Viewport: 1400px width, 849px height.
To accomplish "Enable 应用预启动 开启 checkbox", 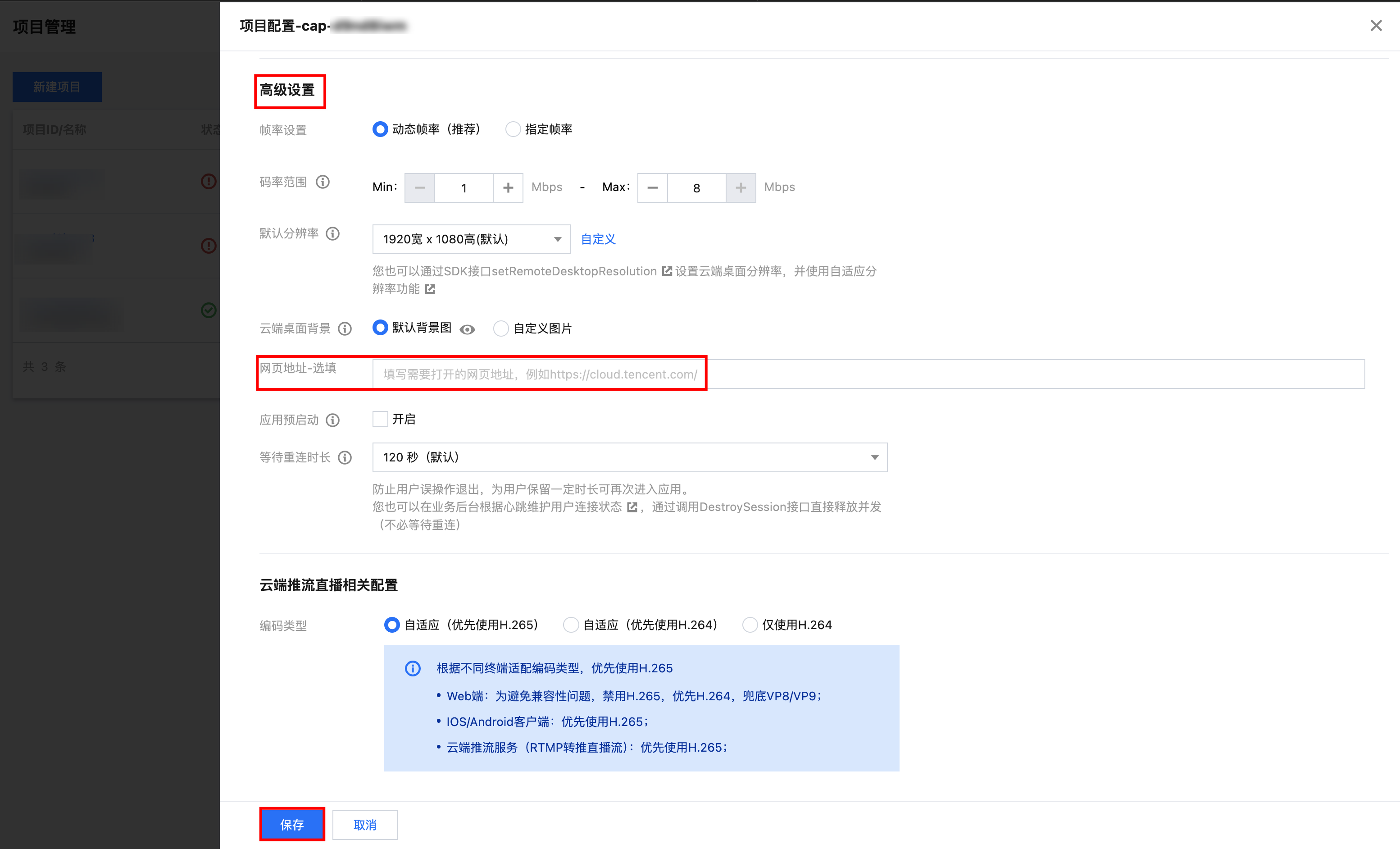I will pos(380,420).
